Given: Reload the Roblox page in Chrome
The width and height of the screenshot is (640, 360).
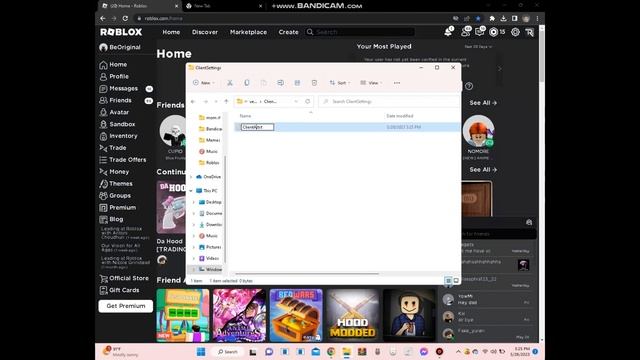Looking at the screenshot, I should pyautogui.click(x=125, y=18).
